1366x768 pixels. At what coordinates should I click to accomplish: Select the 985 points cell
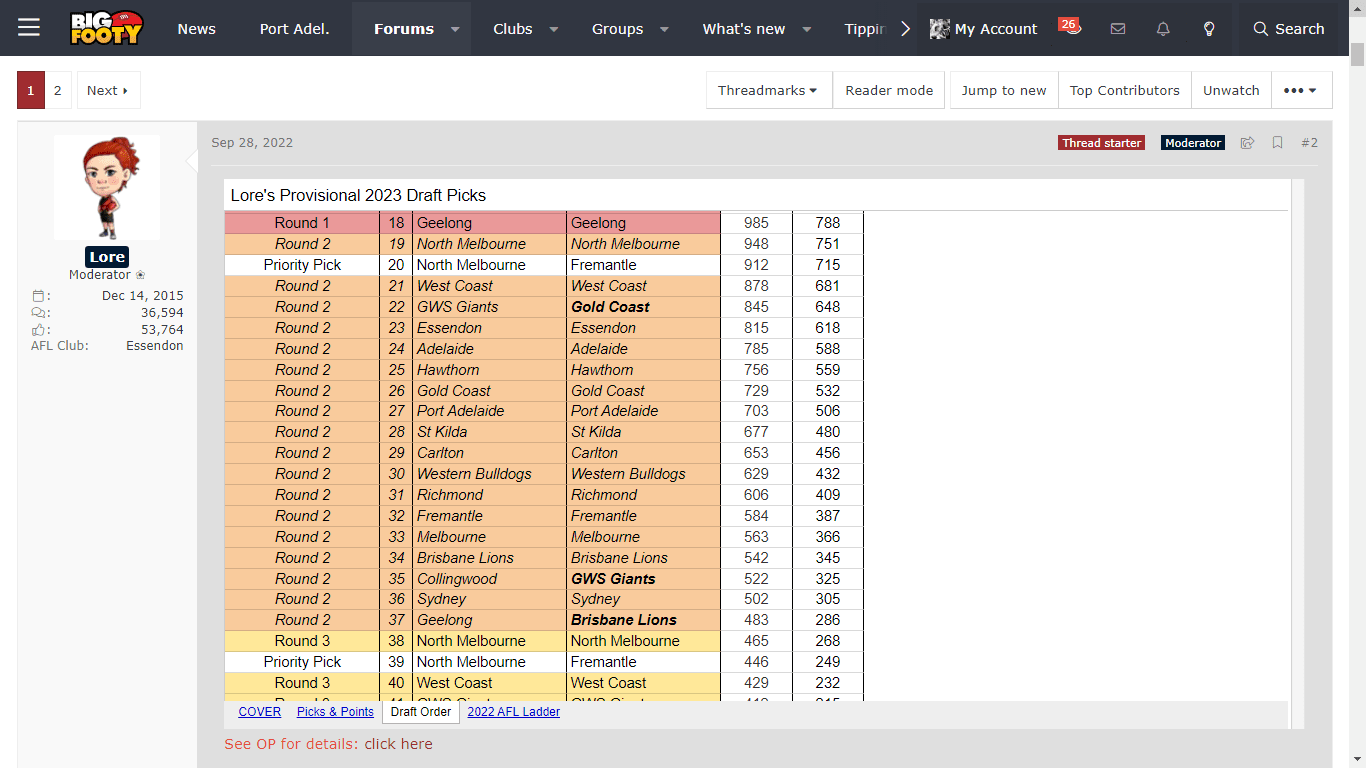(x=756, y=223)
